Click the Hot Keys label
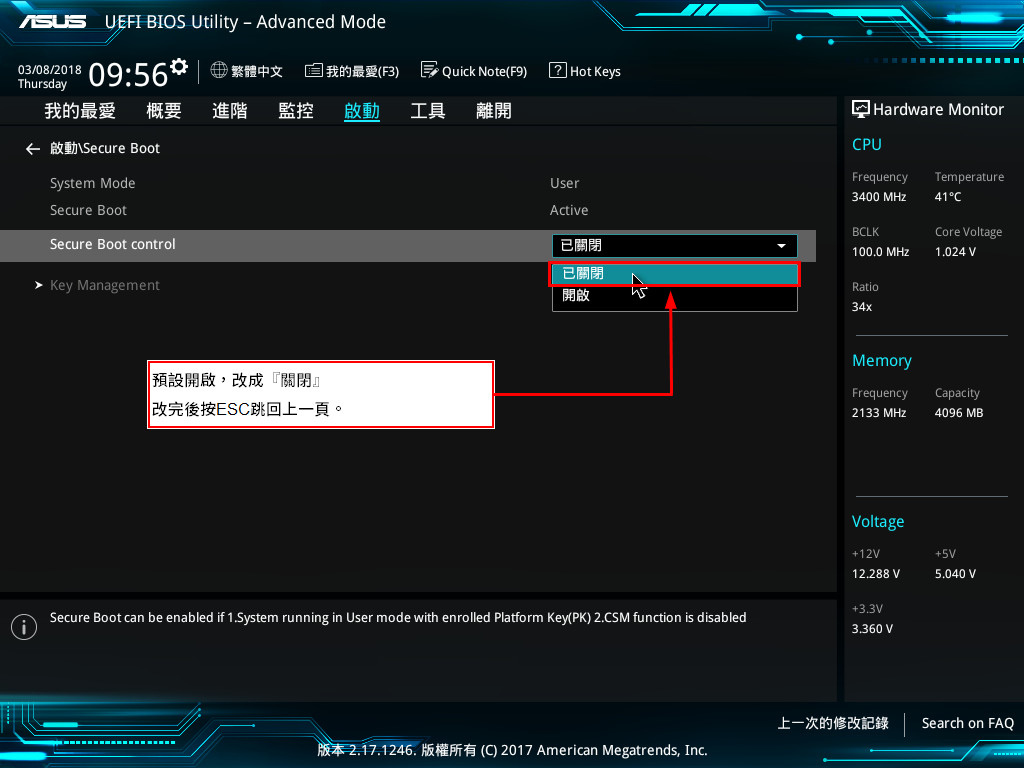Image resolution: width=1024 pixels, height=768 pixels. point(595,71)
